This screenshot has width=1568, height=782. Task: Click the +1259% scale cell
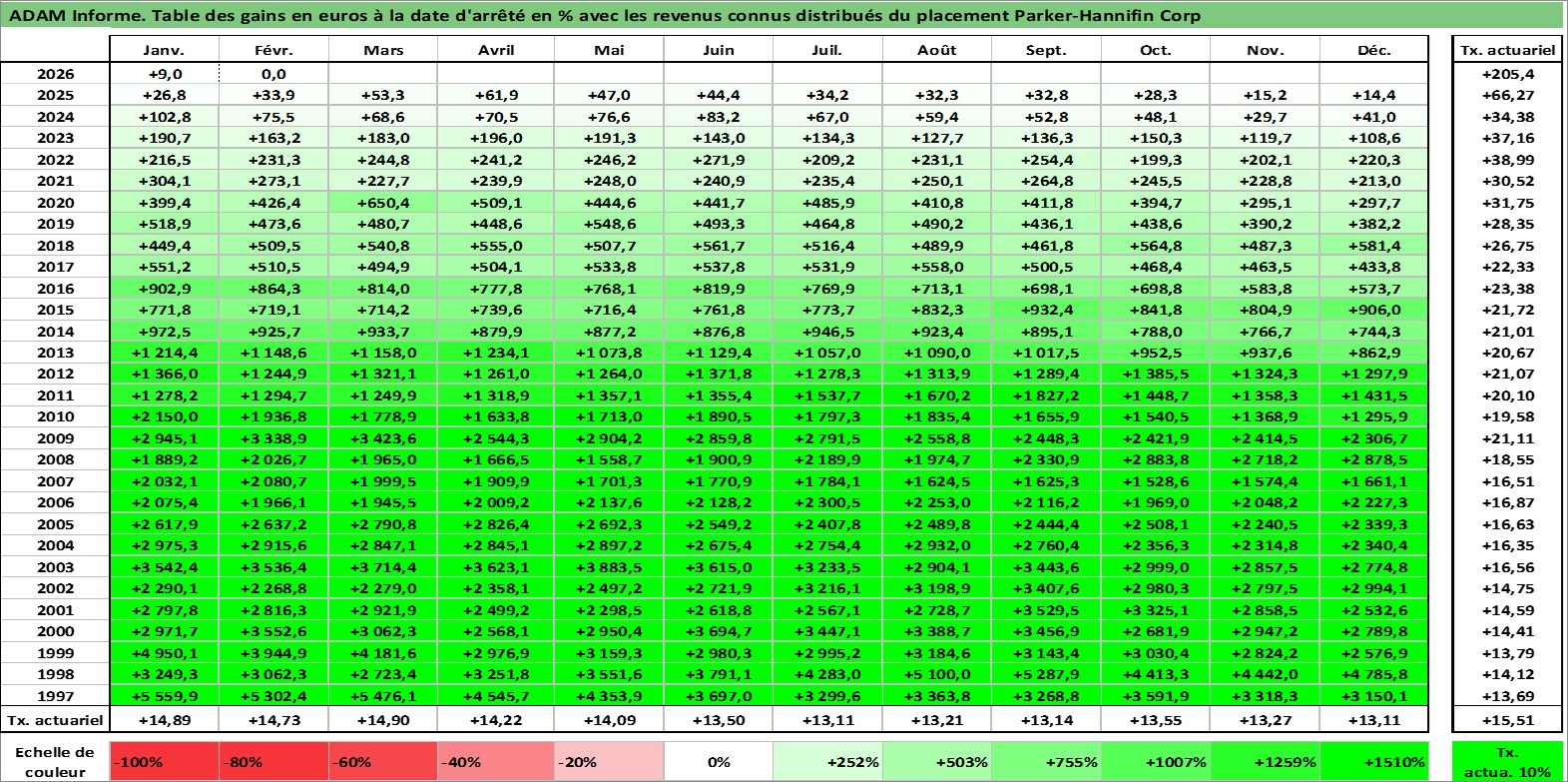[x=1265, y=761]
